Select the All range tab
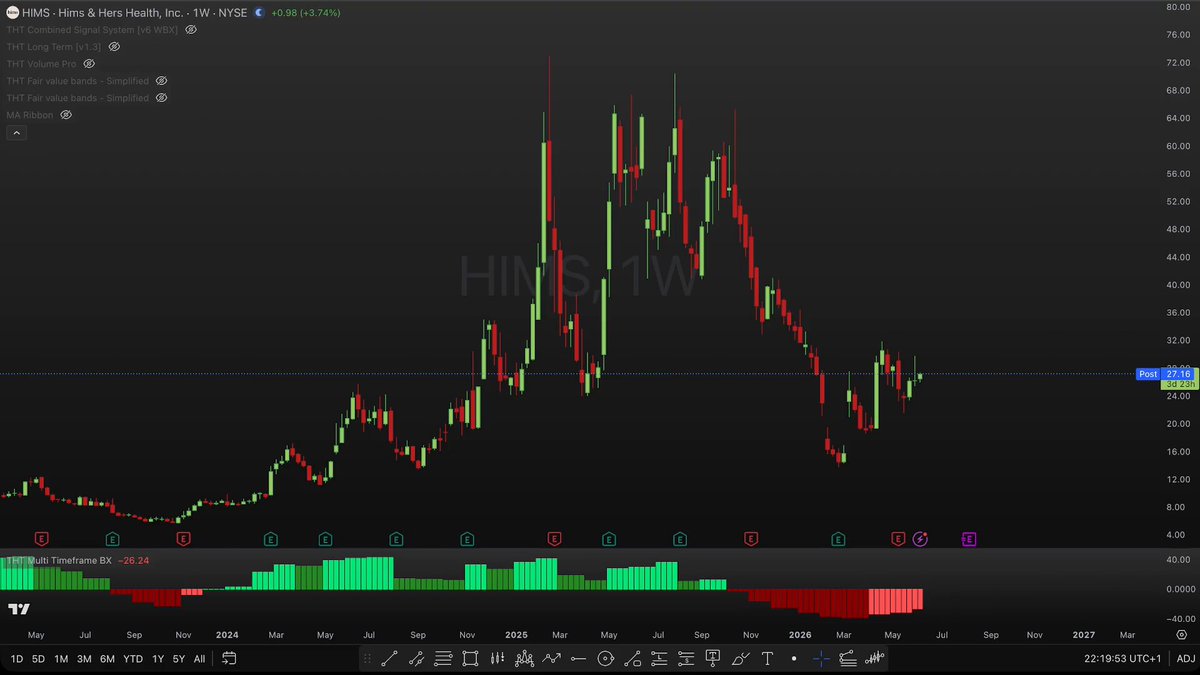The height and width of the screenshot is (675, 1200). (200, 658)
